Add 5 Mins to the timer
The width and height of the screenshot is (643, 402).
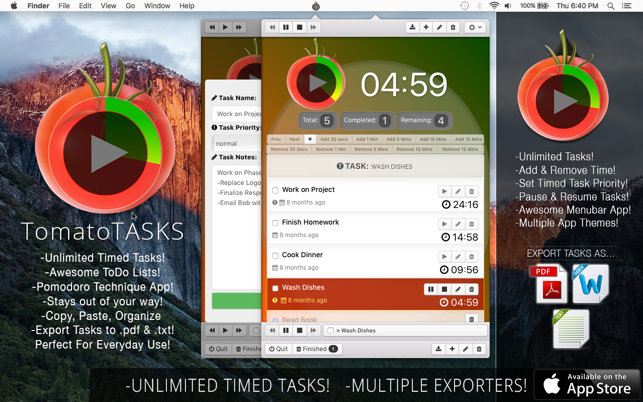[x=398, y=139]
